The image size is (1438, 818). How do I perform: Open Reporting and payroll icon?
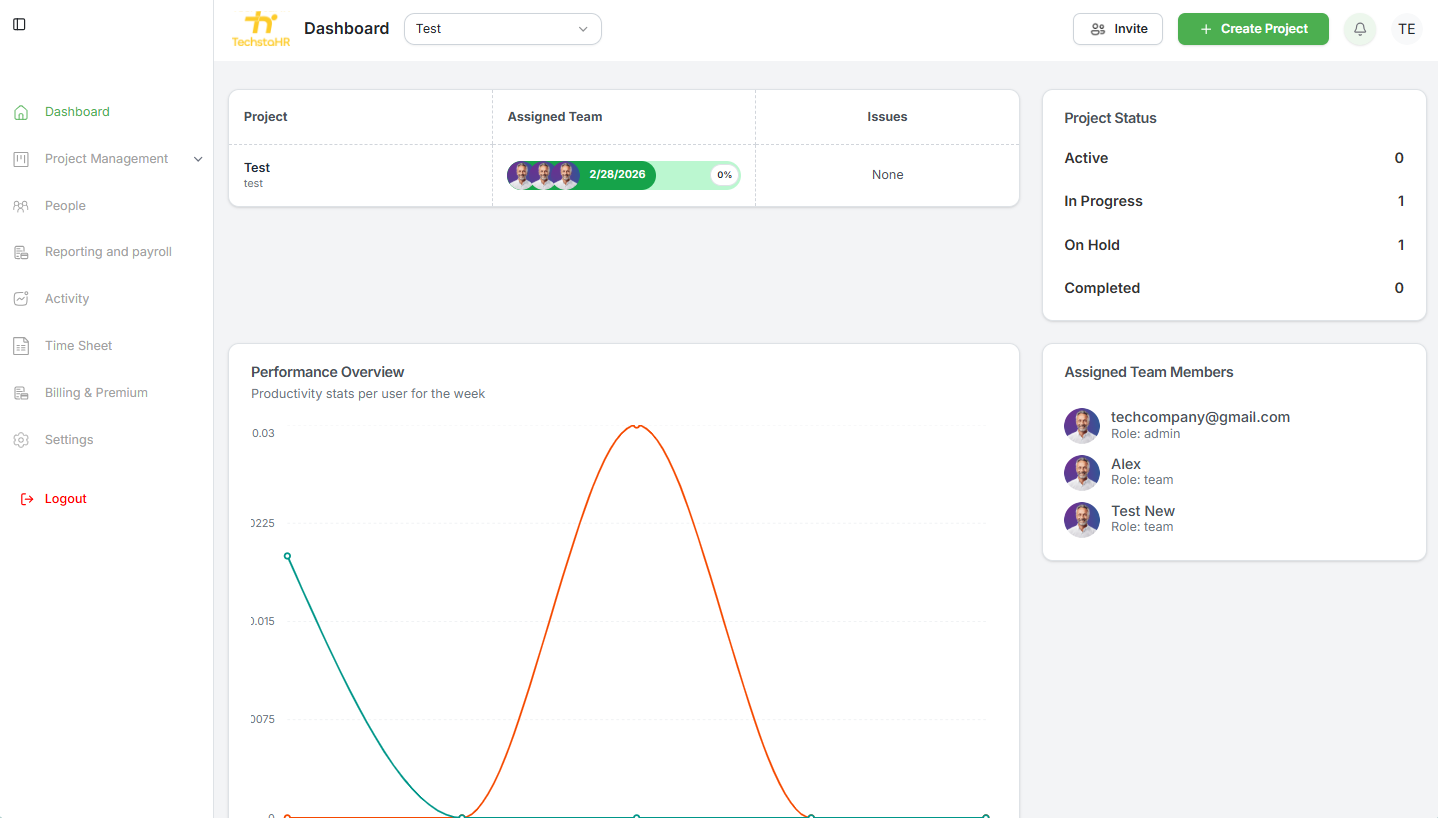[20, 251]
